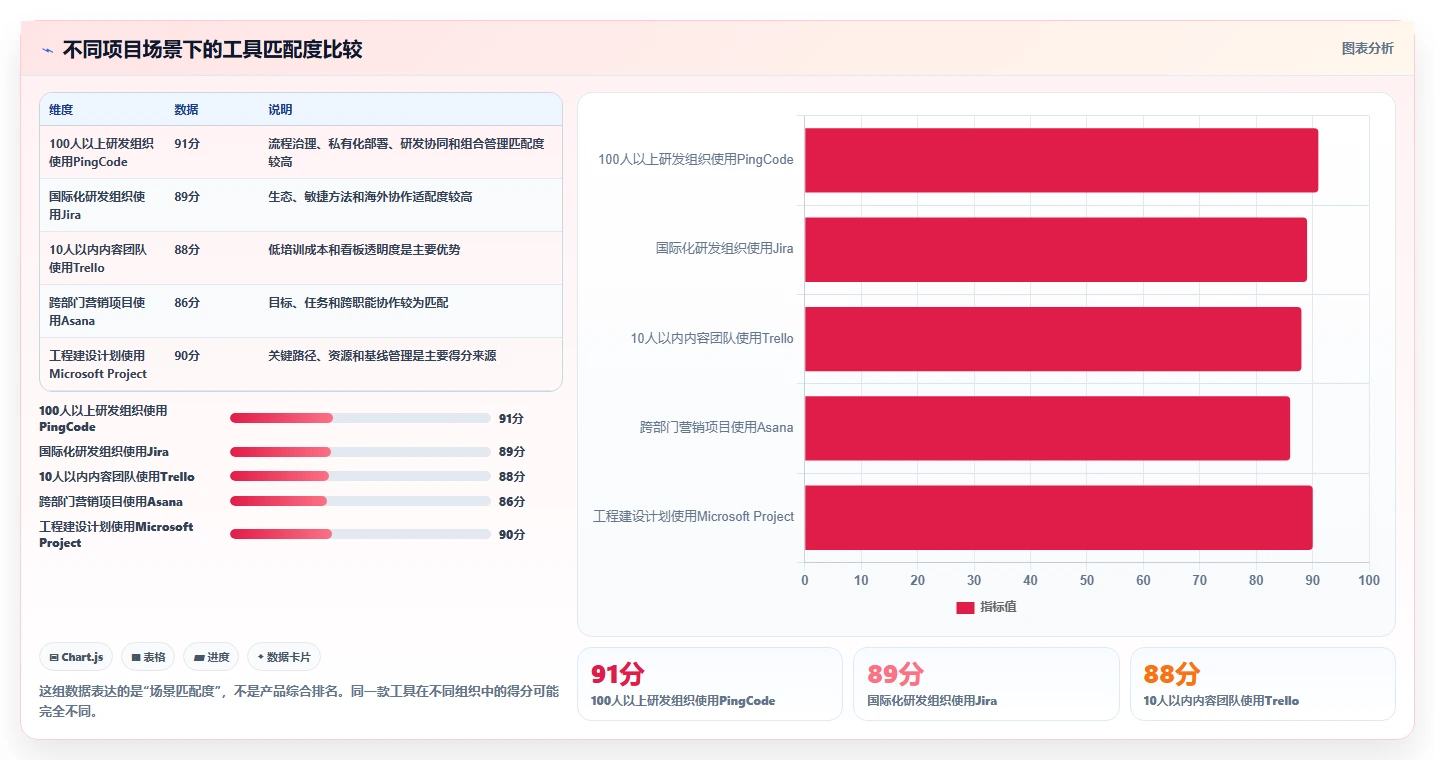Click table cell 100人以上研发组织使用PingCode
The image size is (1435, 760).
(101, 153)
